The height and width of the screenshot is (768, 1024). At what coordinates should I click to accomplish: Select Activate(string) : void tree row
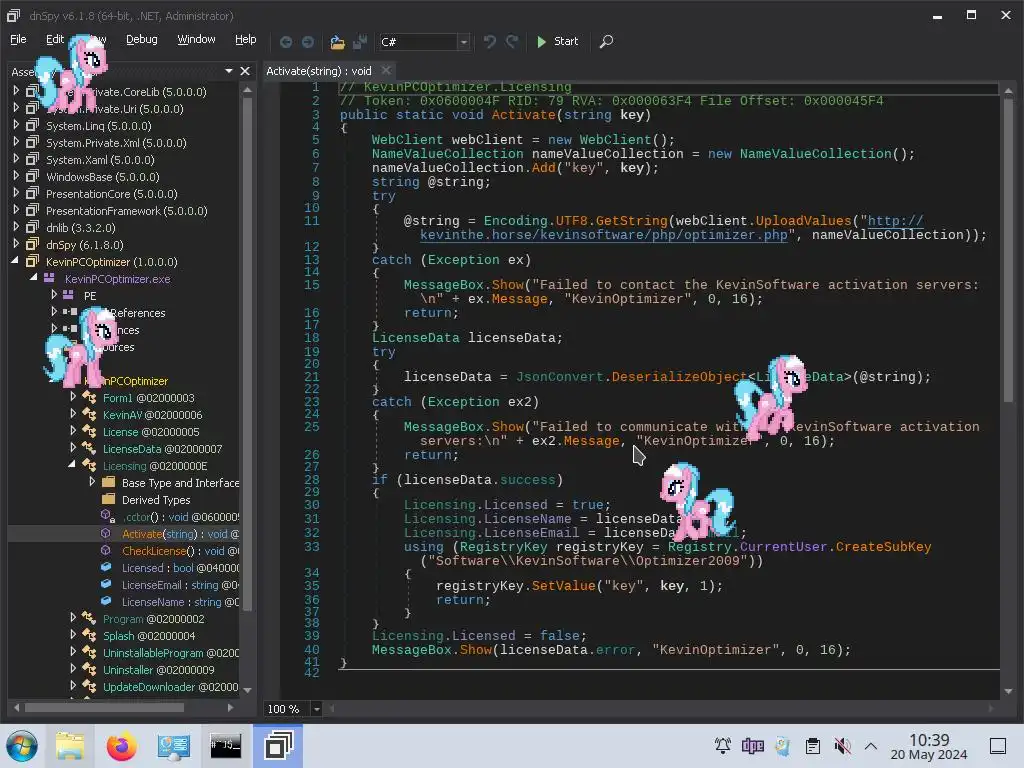pyautogui.click(x=123, y=534)
